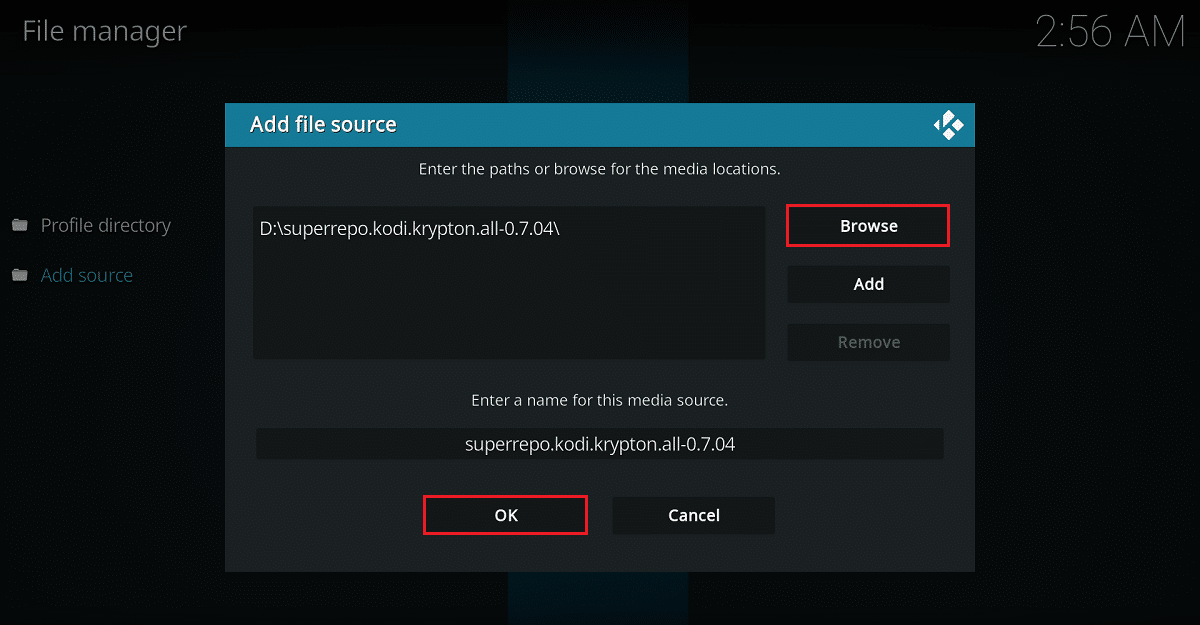
Task: Click the Remove button
Action: click(868, 342)
